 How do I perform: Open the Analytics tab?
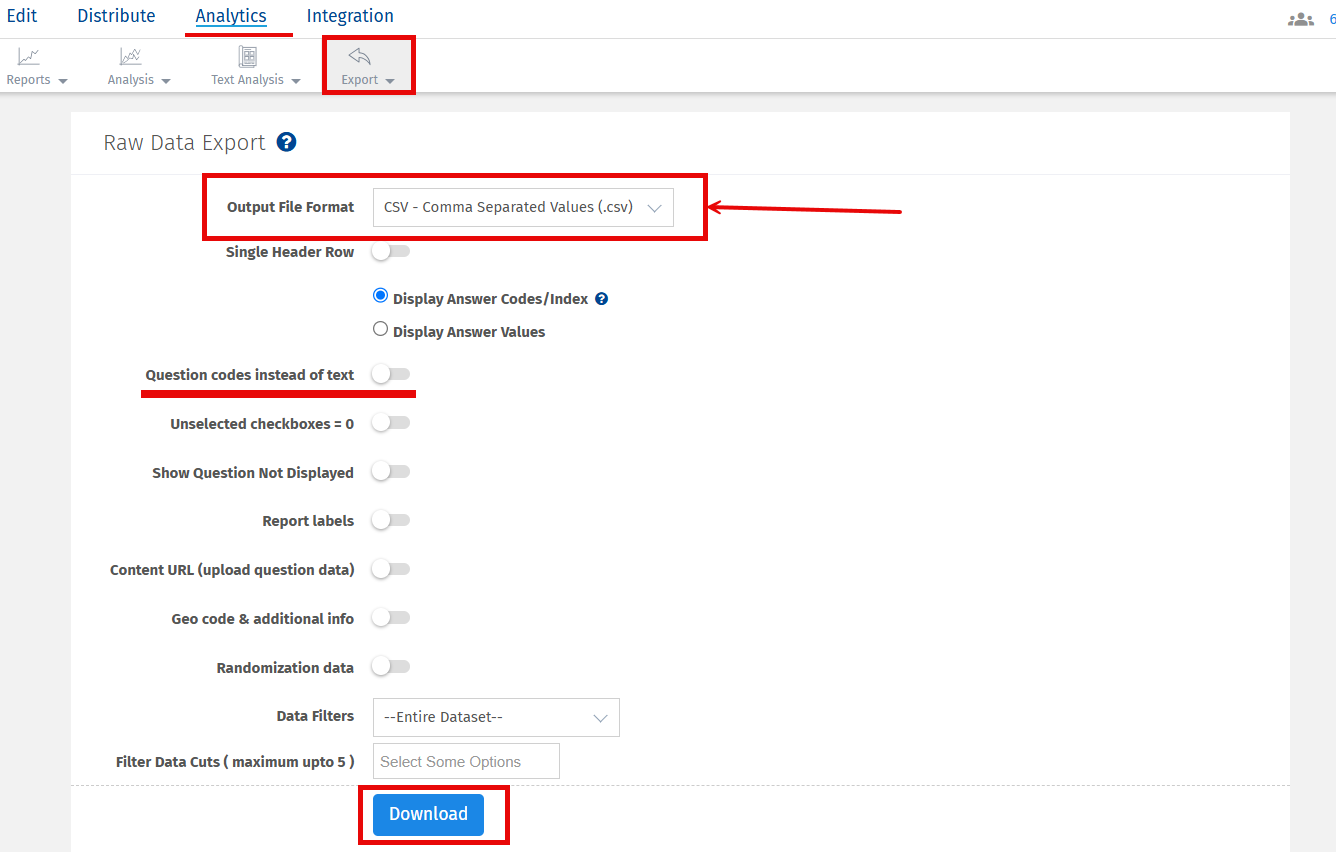[231, 16]
